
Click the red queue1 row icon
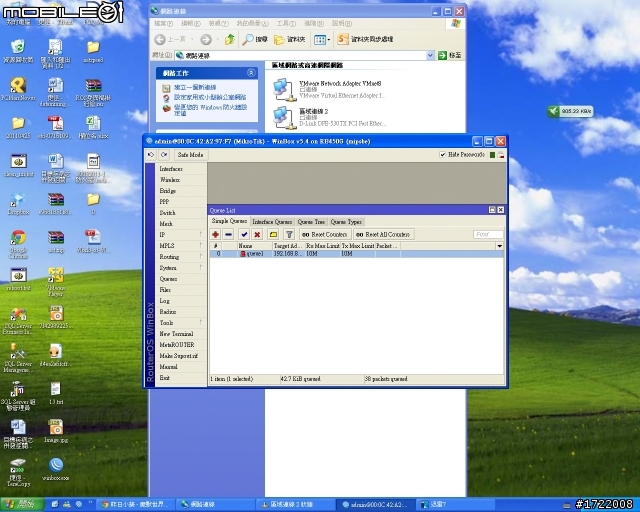(x=243, y=254)
